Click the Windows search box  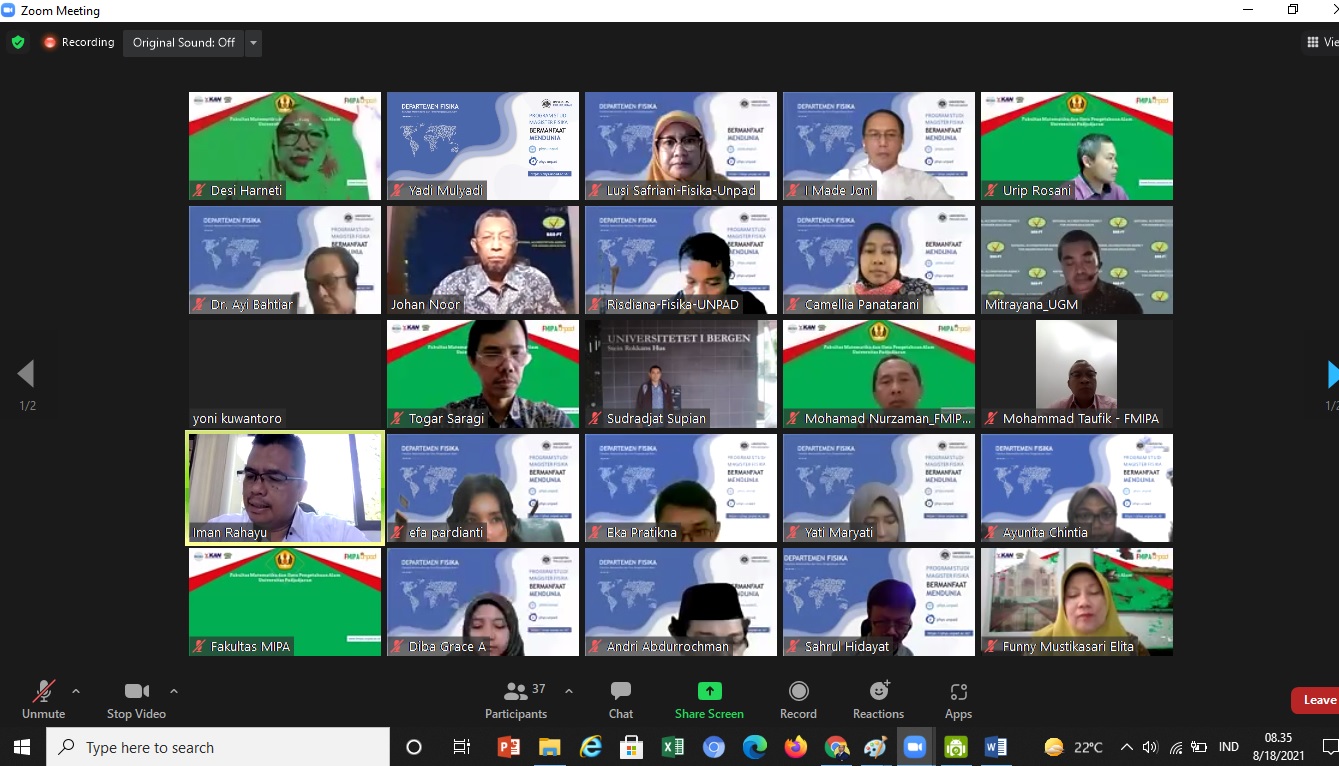(x=218, y=747)
